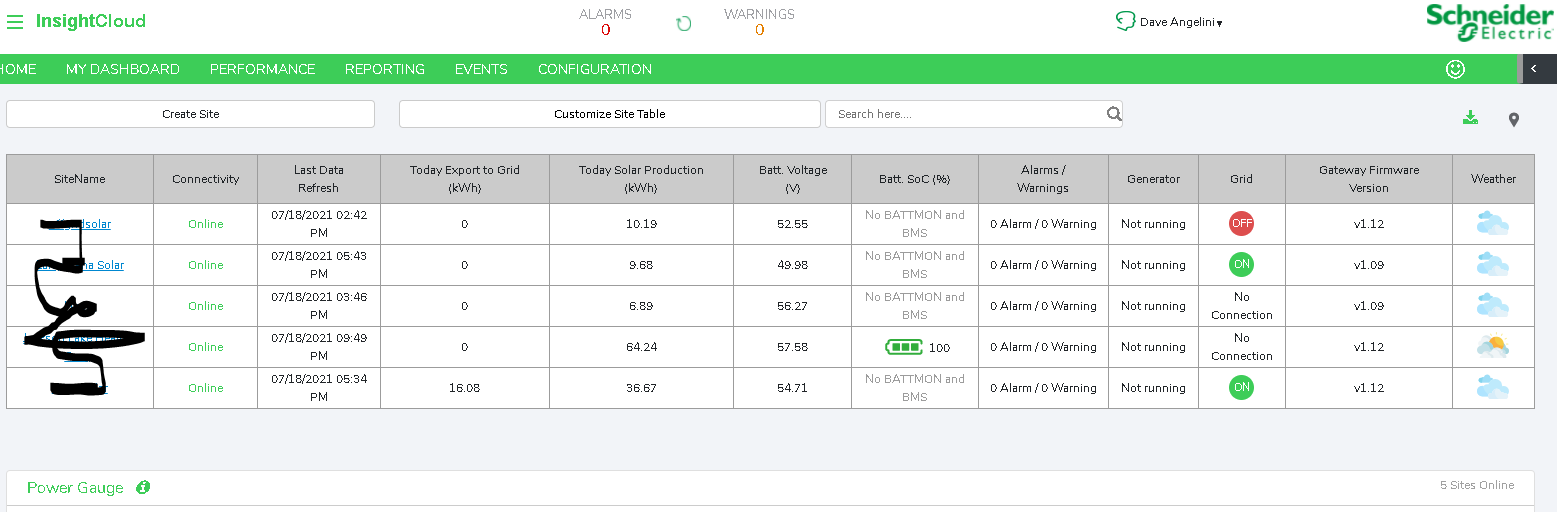Click the ON grid indicator for 07/18/2021 05:43 PM row
The height and width of the screenshot is (512, 1557).
(x=1241, y=265)
